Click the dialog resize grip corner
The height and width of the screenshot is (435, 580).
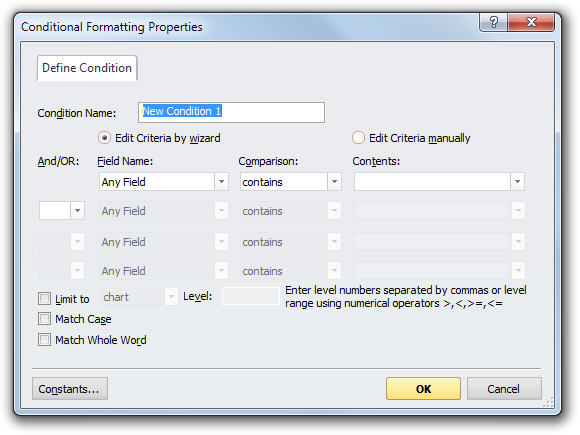pos(549,402)
